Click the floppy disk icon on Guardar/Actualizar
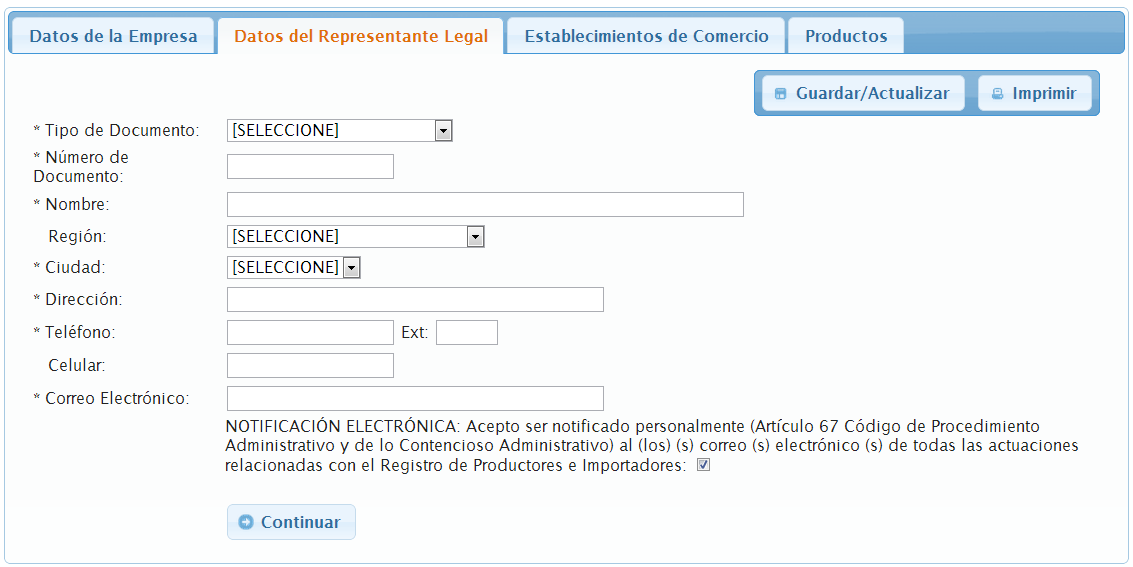 pos(781,94)
